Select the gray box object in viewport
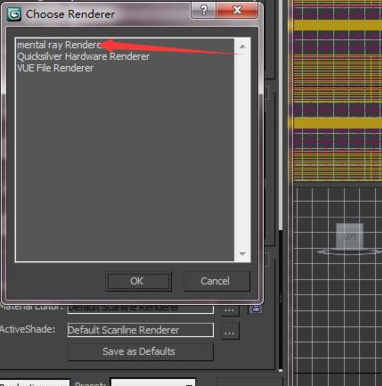Image resolution: width=382 pixels, height=386 pixels. pos(349,237)
